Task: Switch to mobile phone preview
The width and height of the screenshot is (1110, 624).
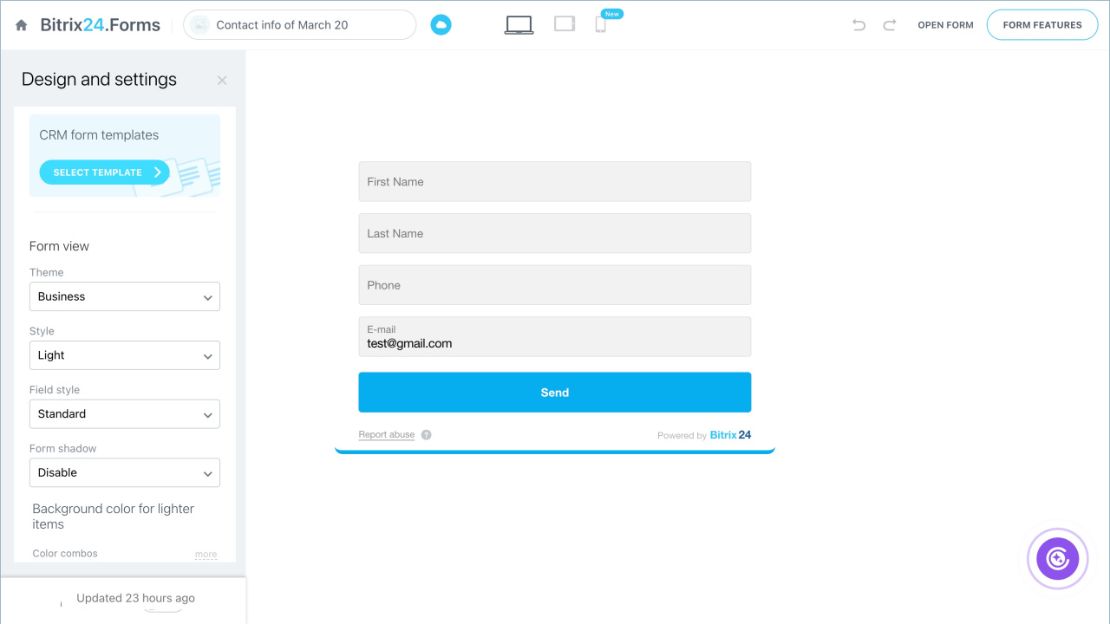Action: coord(600,25)
